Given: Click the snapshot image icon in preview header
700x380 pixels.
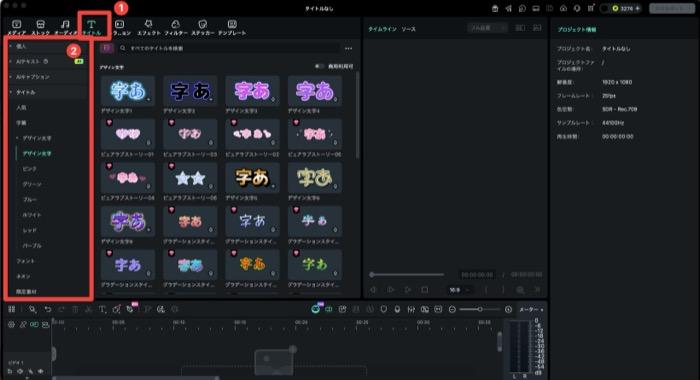Looking at the screenshot, I should pyautogui.click(x=537, y=28).
